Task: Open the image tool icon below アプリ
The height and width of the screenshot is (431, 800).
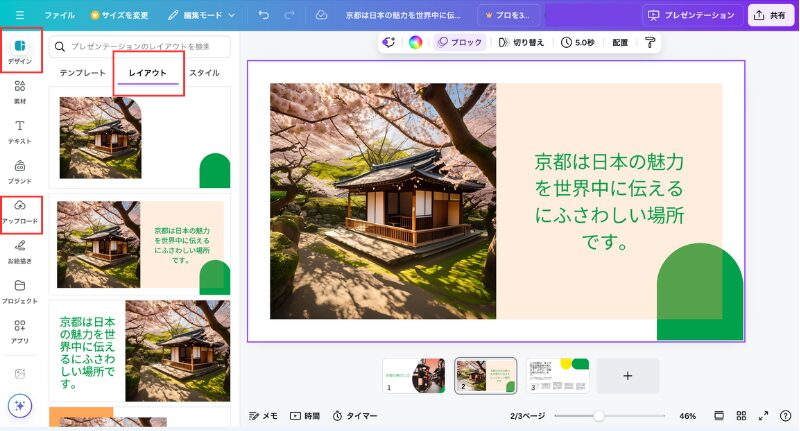Action: [x=20, y=374]
